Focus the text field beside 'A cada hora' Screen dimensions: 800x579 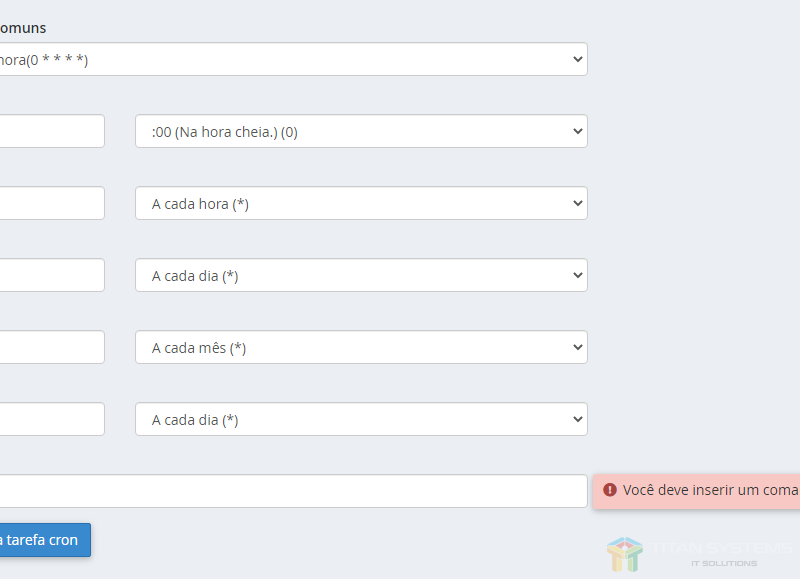(x=50, y=203)
